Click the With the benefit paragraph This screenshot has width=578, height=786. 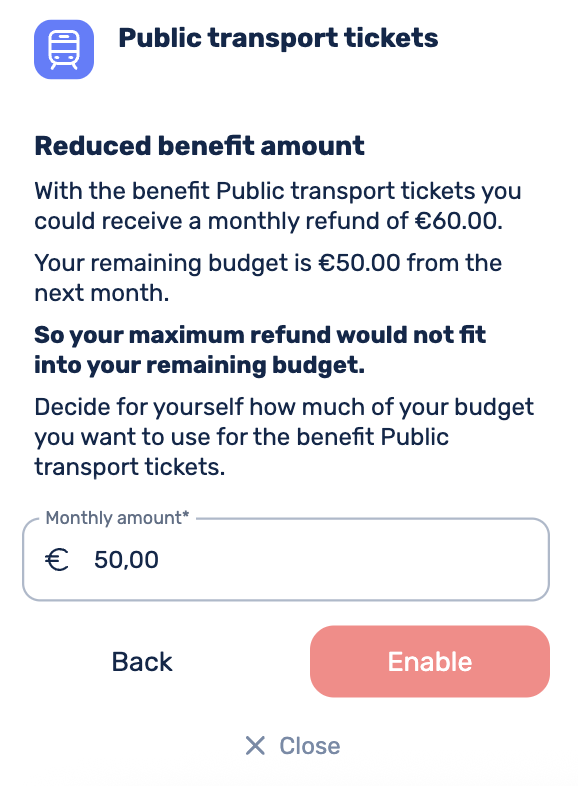(278, 206)
